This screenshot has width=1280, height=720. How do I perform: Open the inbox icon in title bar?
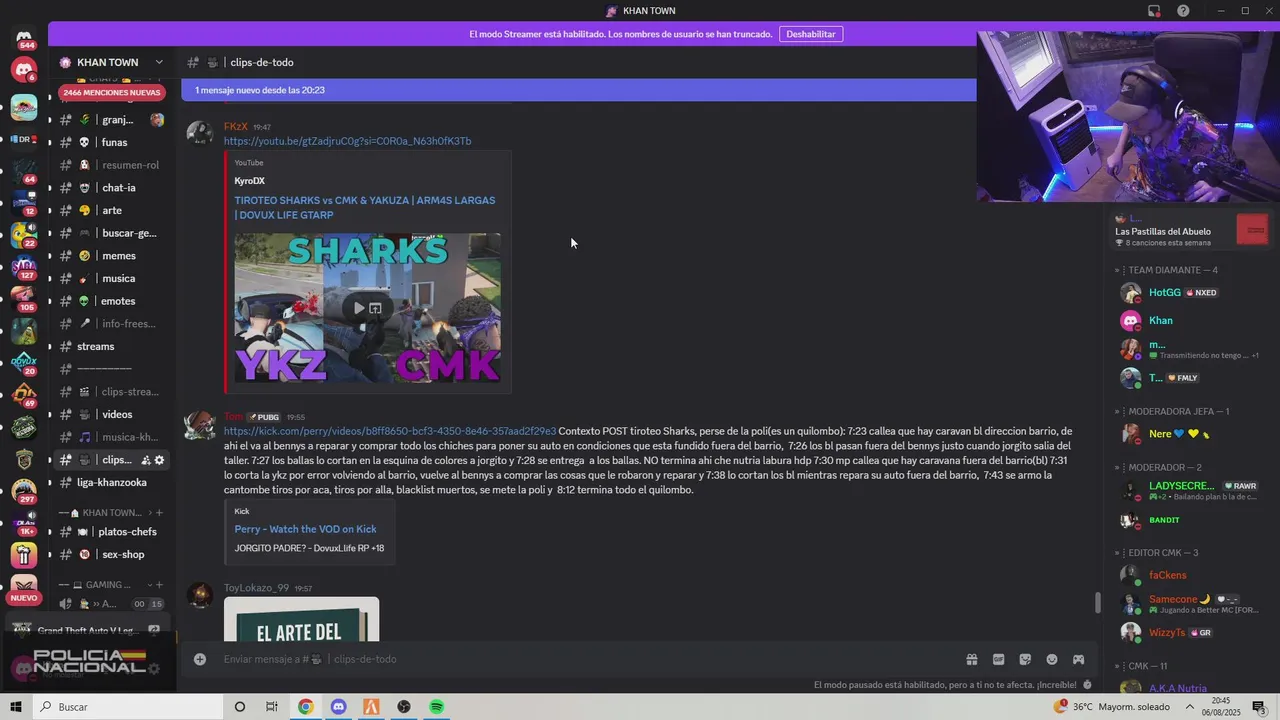(1154, 11)
